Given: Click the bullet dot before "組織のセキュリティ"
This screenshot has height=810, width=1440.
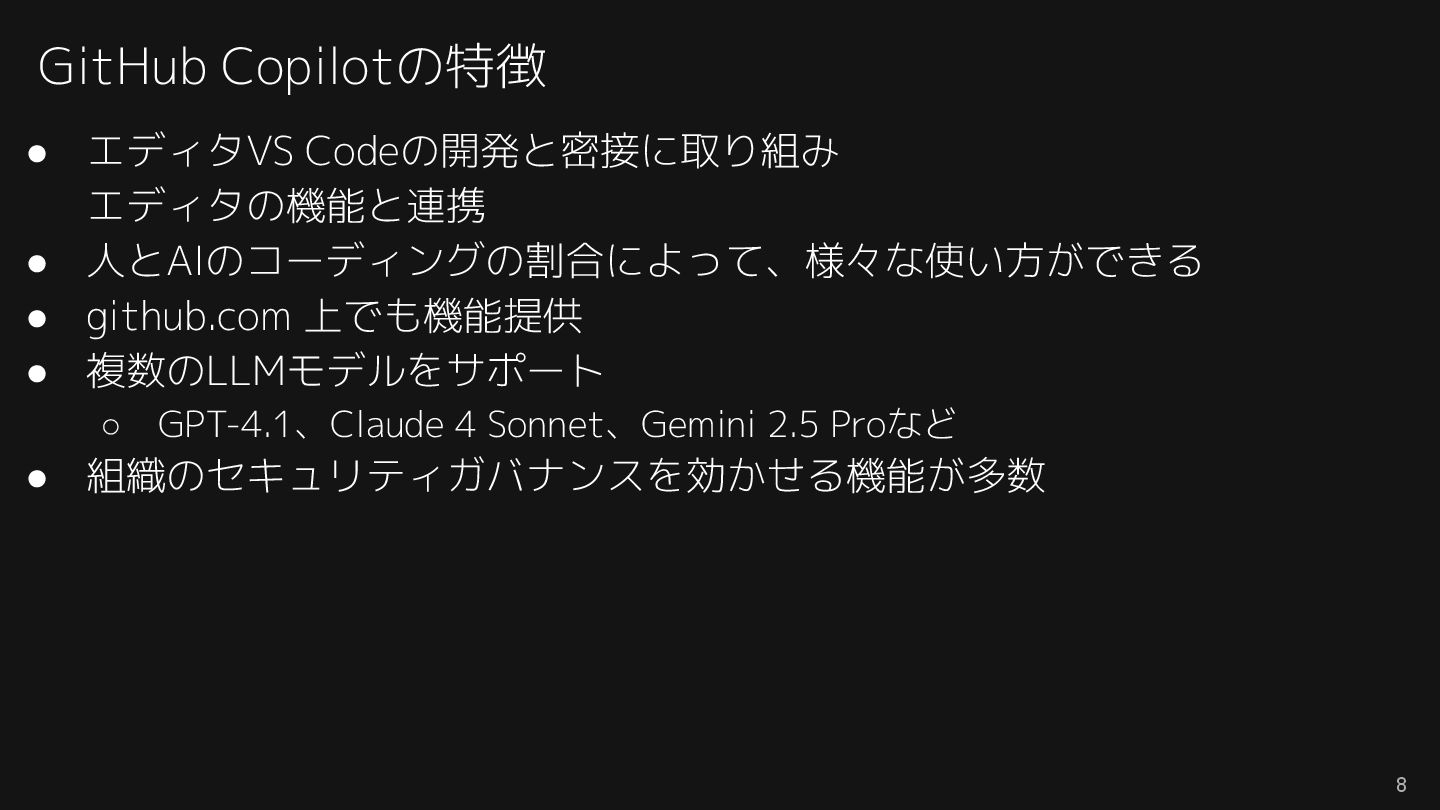Looking at the screenshot, I should (x=38, y=476).
